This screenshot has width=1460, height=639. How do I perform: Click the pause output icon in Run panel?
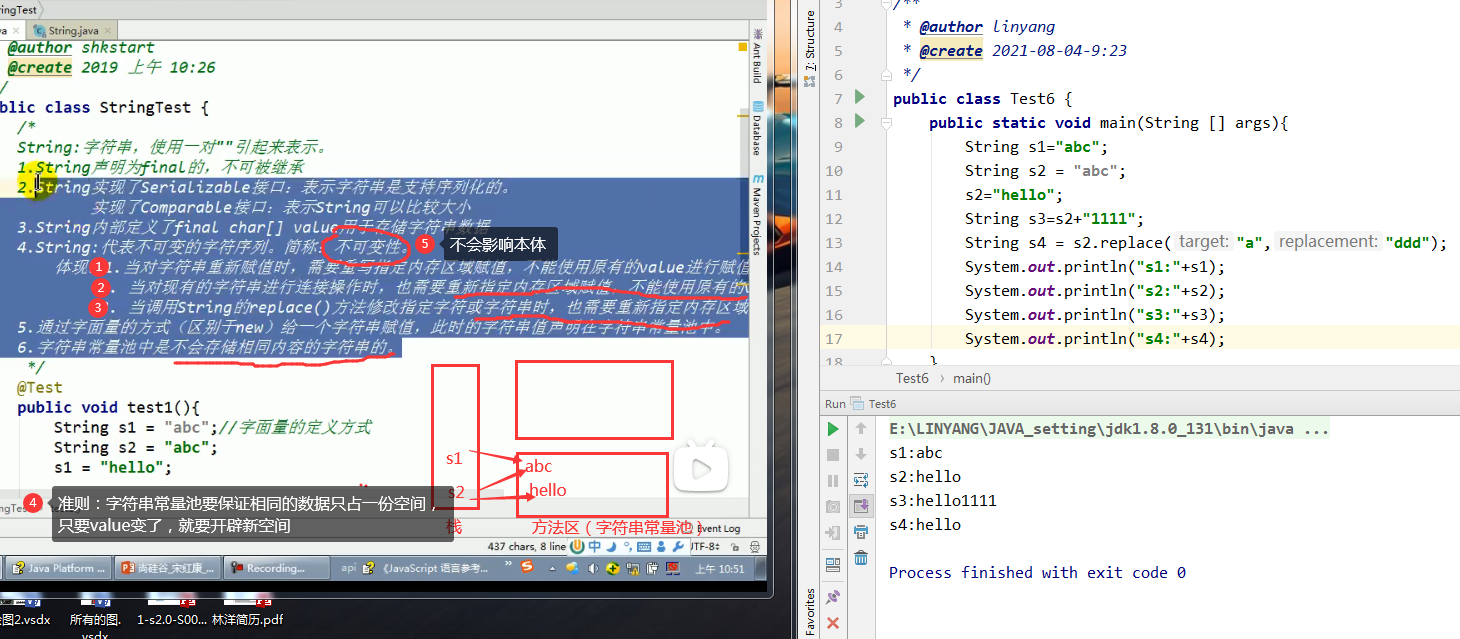coord(833,481)
